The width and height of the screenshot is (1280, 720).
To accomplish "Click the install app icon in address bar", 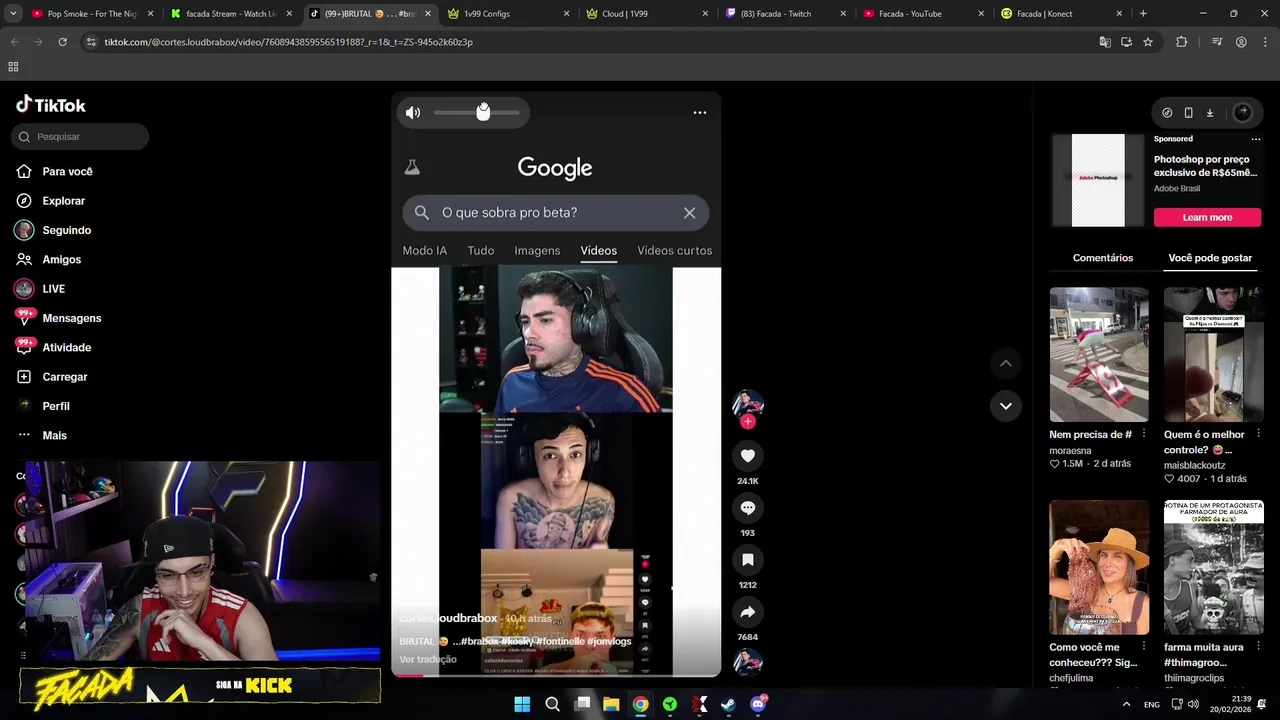I will pos(1126,42).
